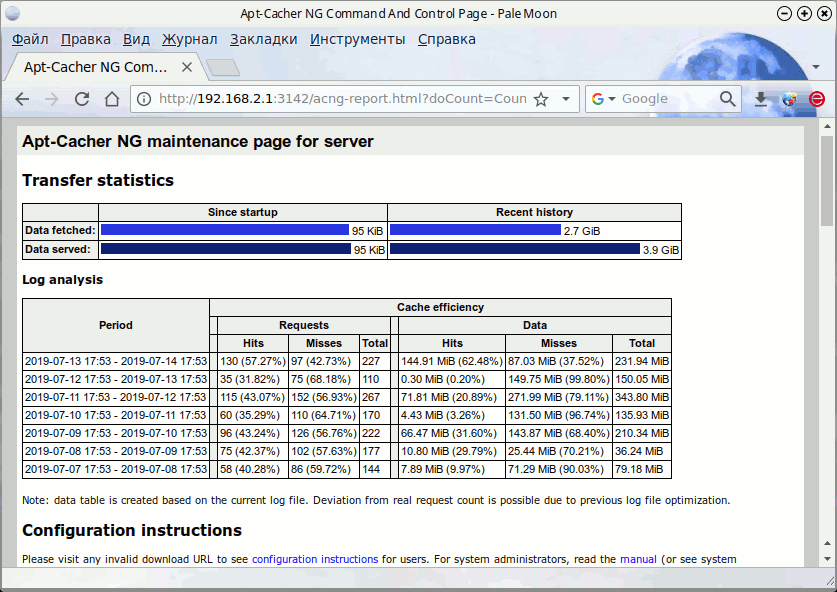Open a new tab
Viewport: 837px width, 592px height.
click(223, 67)
